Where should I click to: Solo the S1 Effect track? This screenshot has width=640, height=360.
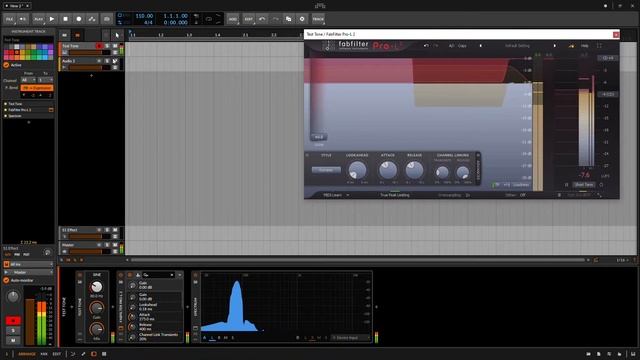(x=107, y=230)
